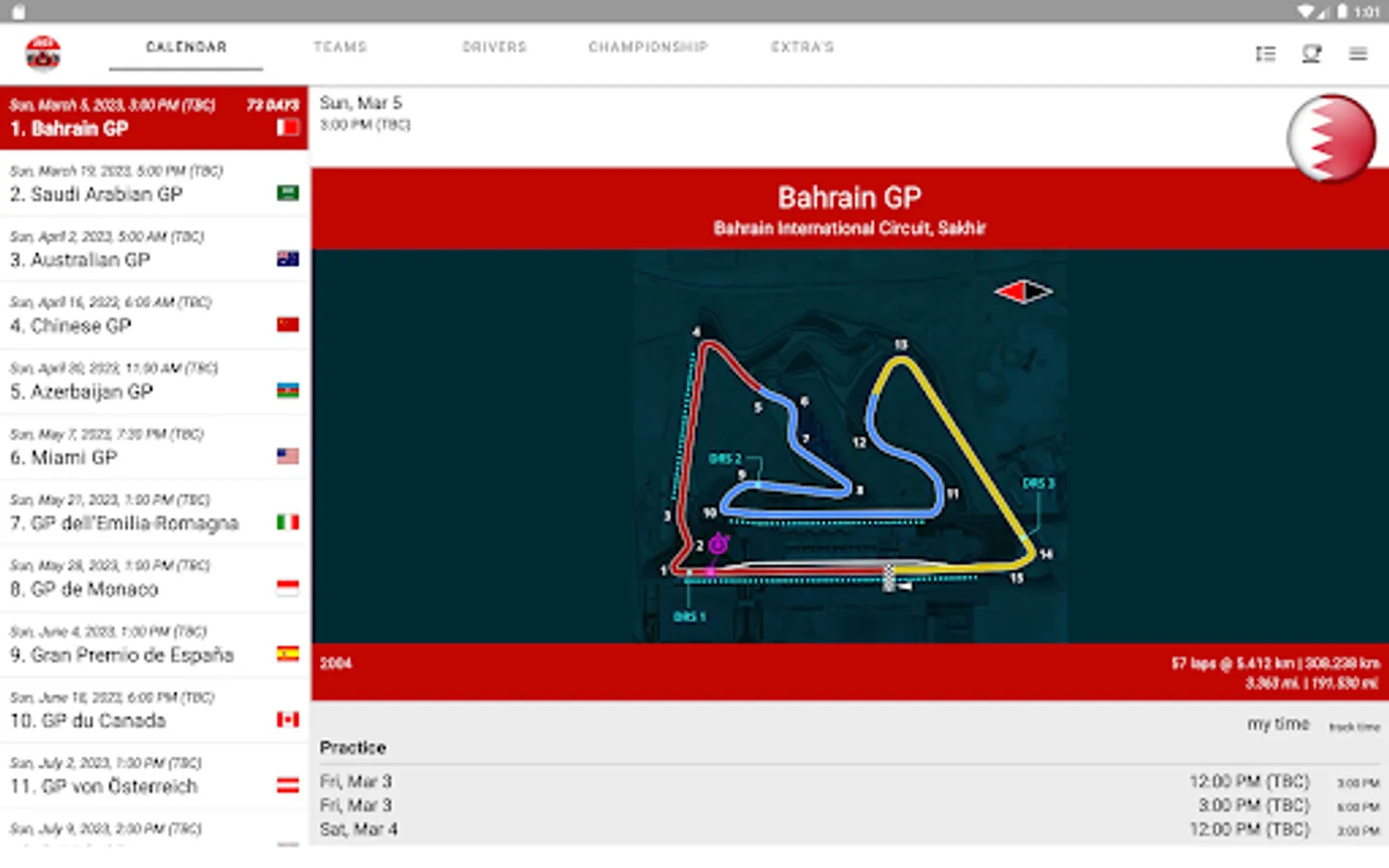Click the Practice section heading
The width and height of the screenshot is (1389, 868).
pyautogui.click(x=353, y=747)
